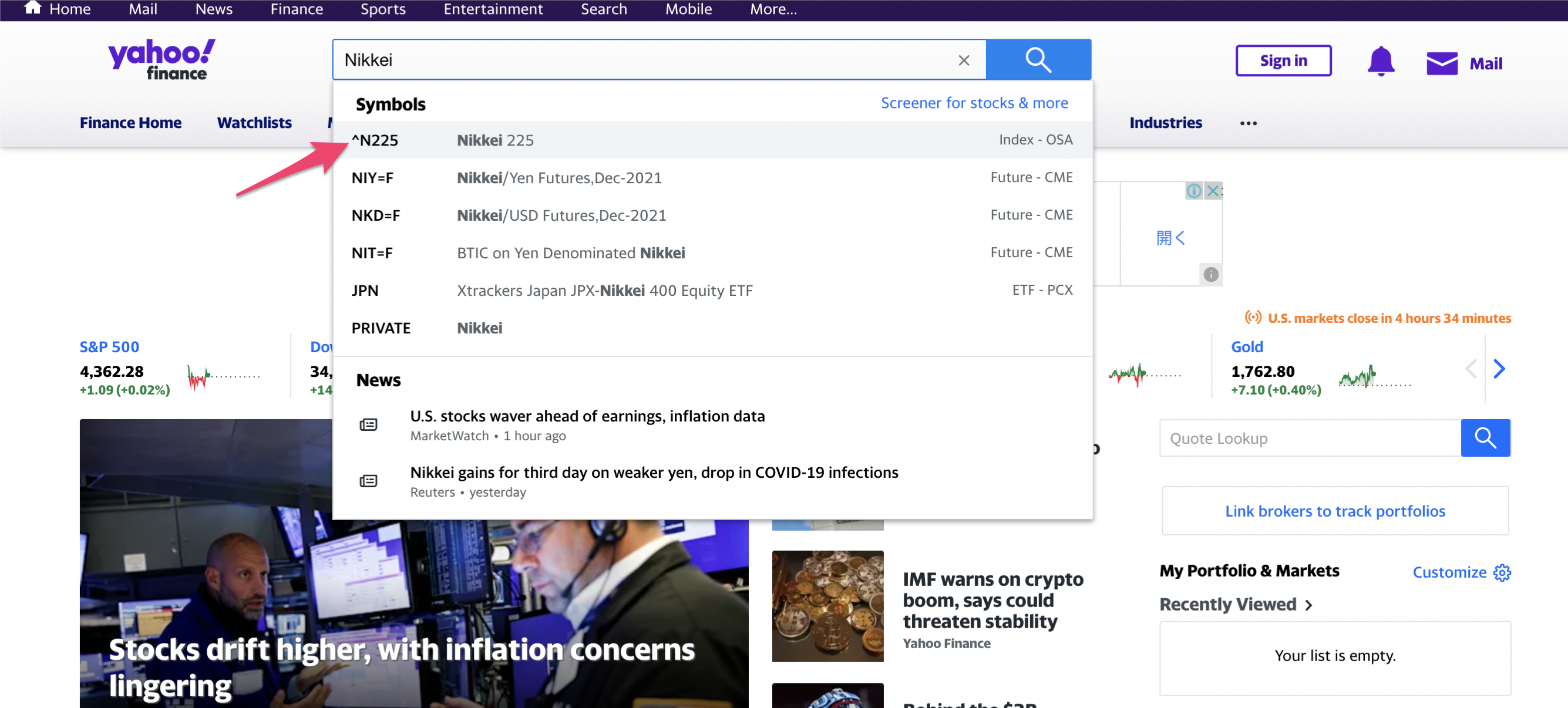This screenshot has width=1568, height=708.
Task: Go to Sports in the top bar
Action: tap(383, 9)
